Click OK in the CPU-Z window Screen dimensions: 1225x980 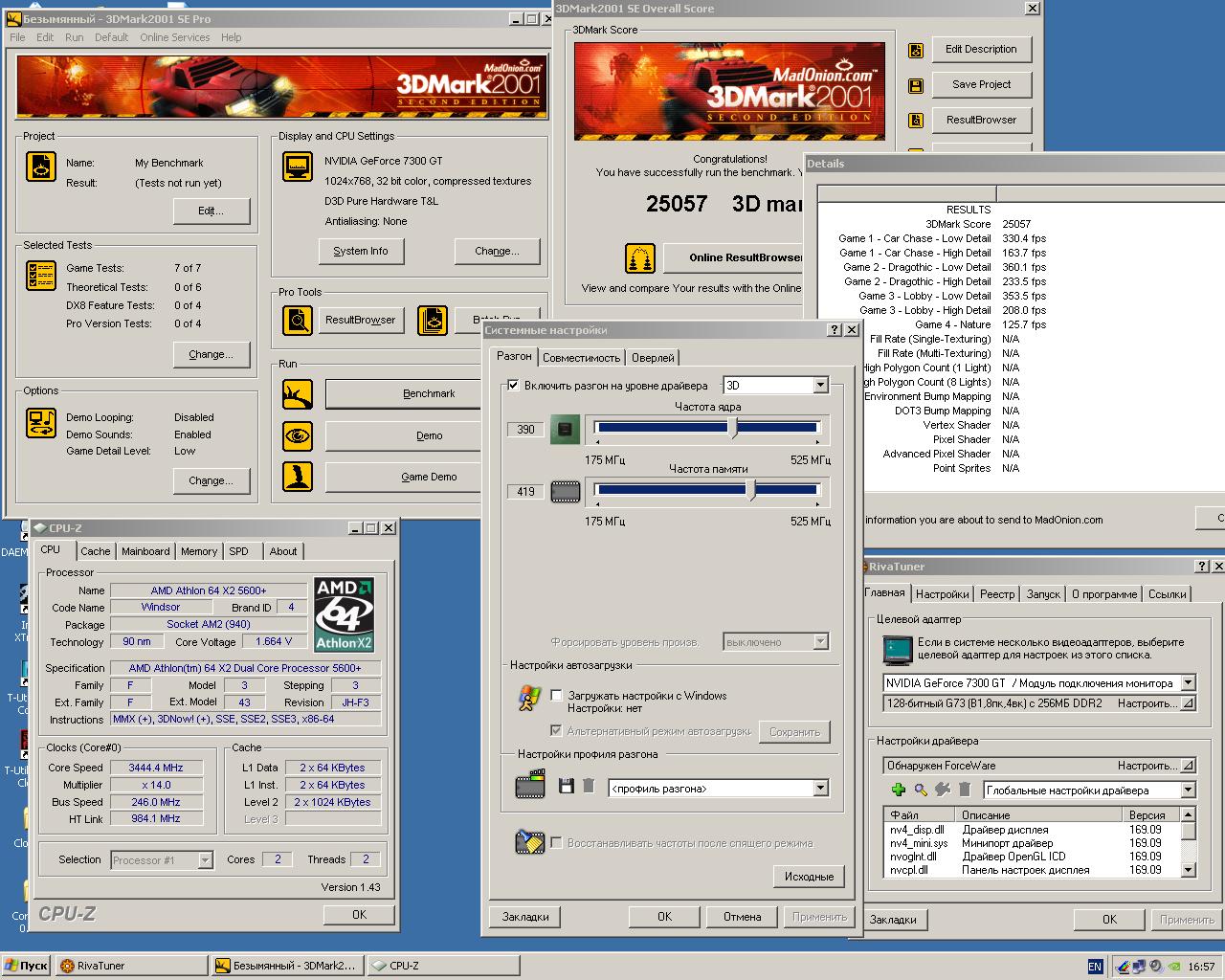[x=359, y=915]
